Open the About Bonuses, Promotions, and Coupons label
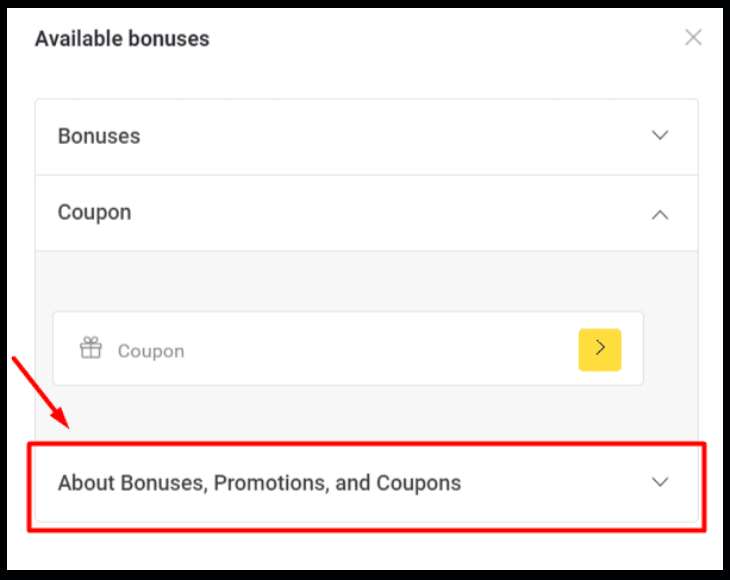 259,483
